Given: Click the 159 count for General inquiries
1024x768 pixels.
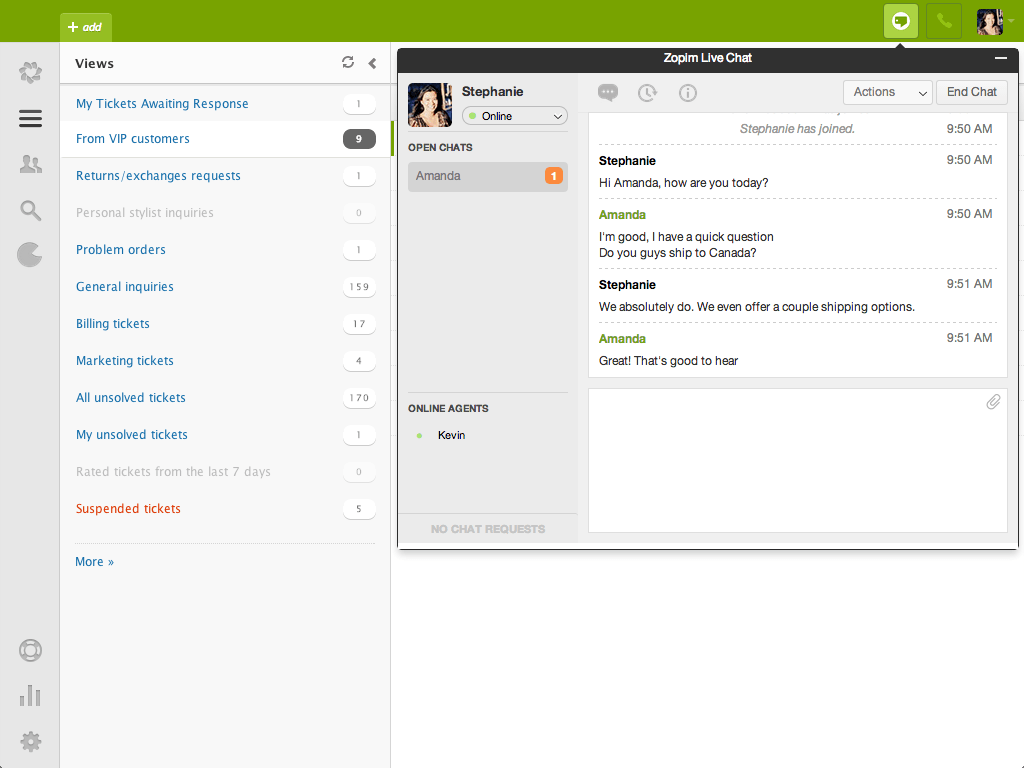Looking at the screenshot, I should click(359, 287).
